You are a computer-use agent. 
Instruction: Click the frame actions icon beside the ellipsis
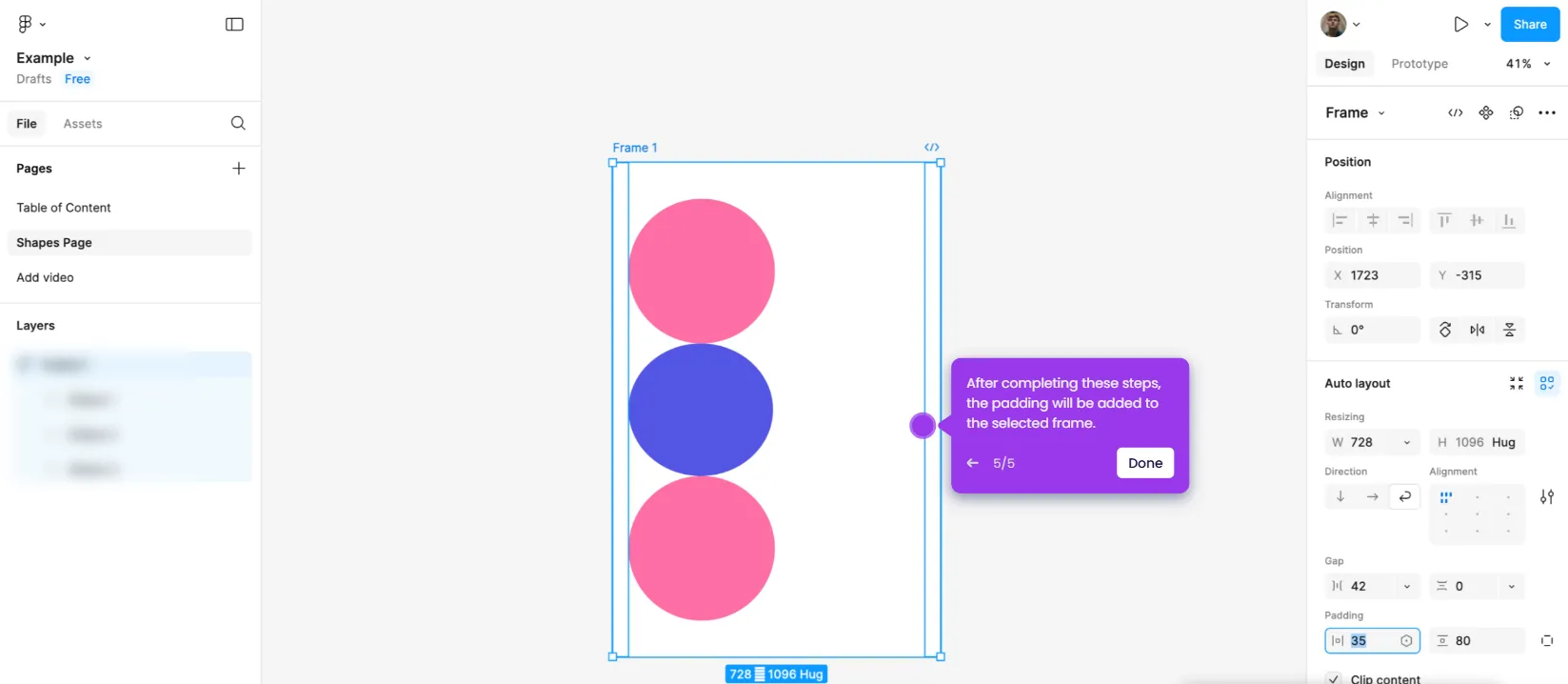click(1517, 112)
